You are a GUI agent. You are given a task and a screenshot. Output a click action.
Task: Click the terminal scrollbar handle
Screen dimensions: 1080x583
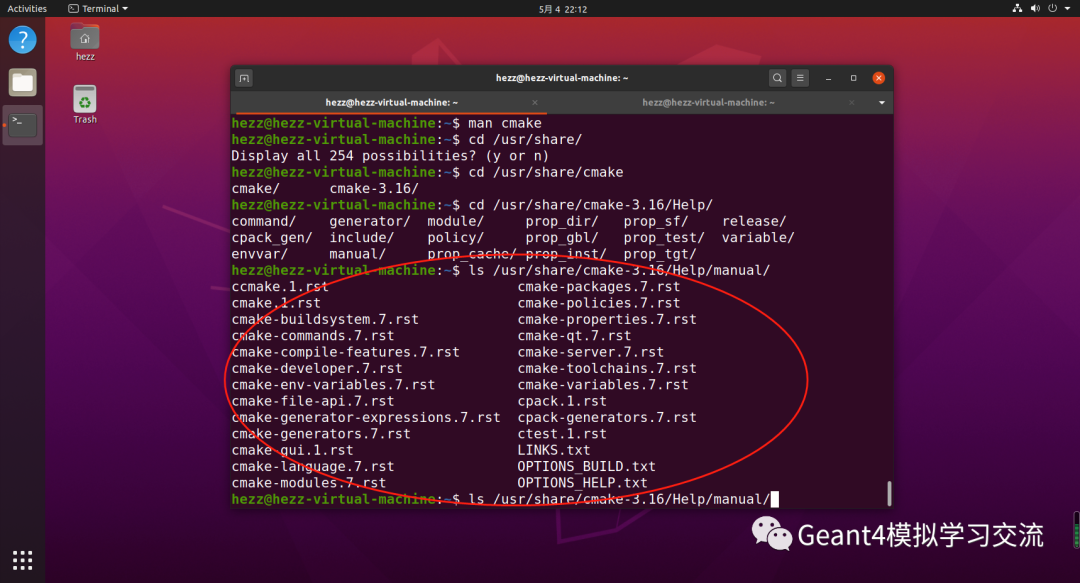(889, 493)
